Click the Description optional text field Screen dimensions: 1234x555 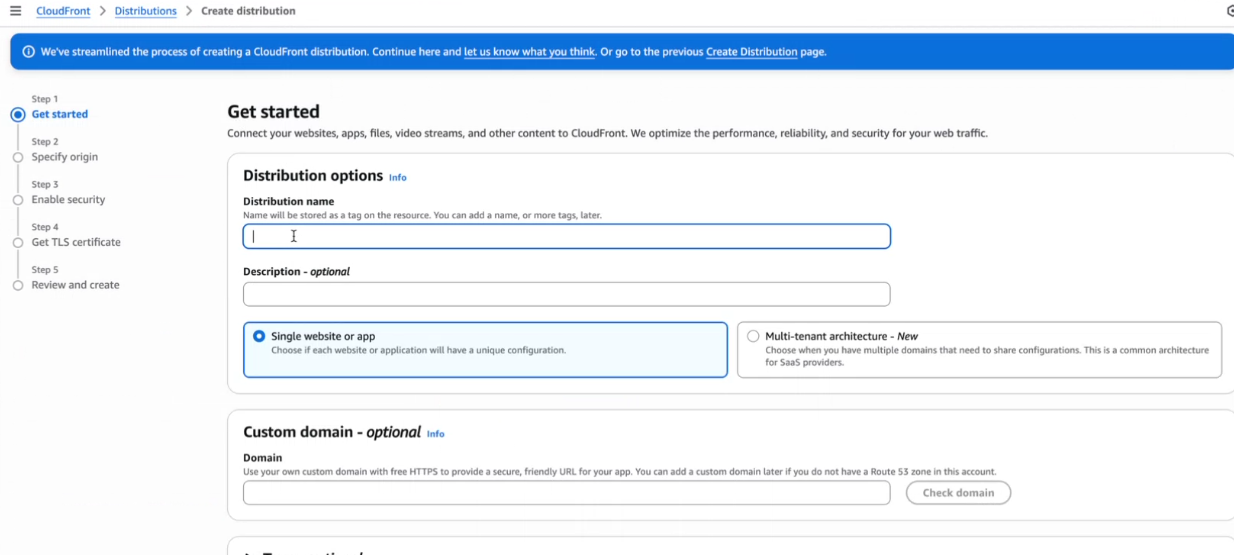[x=566, y=294]
